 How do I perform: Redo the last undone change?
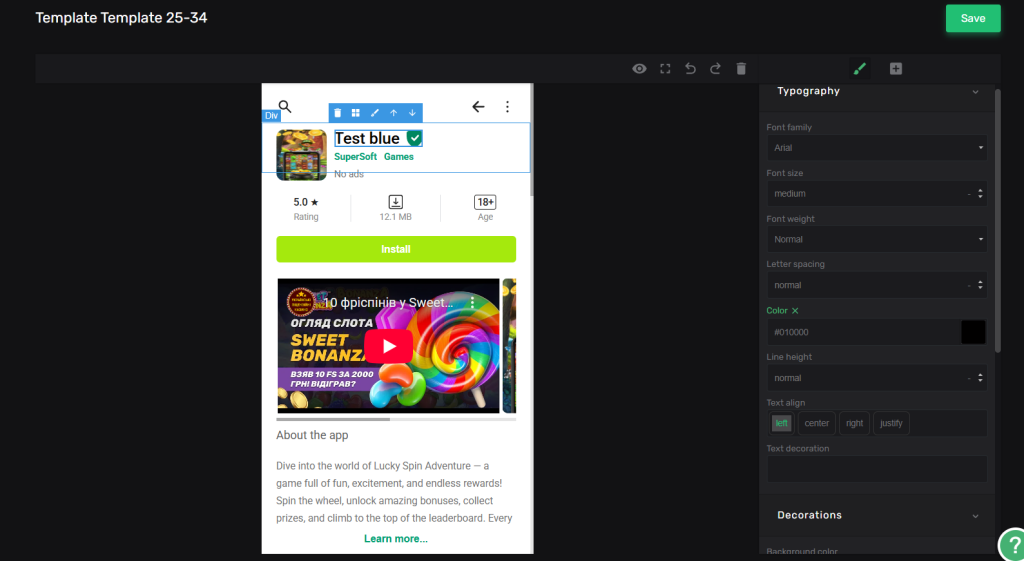pyautogui.click(x=715, y=69)
